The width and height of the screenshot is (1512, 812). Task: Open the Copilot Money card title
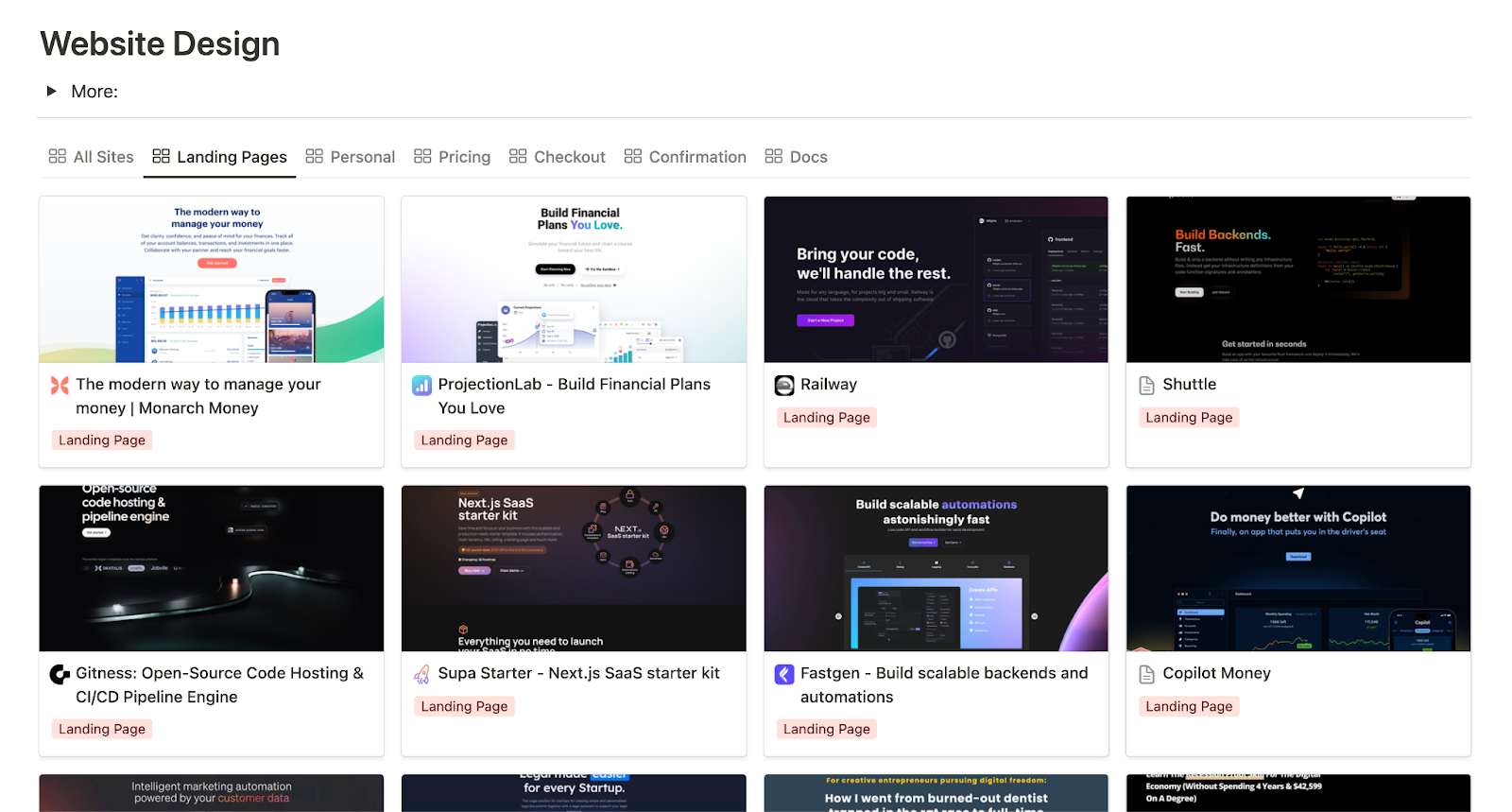point(1216,673)
